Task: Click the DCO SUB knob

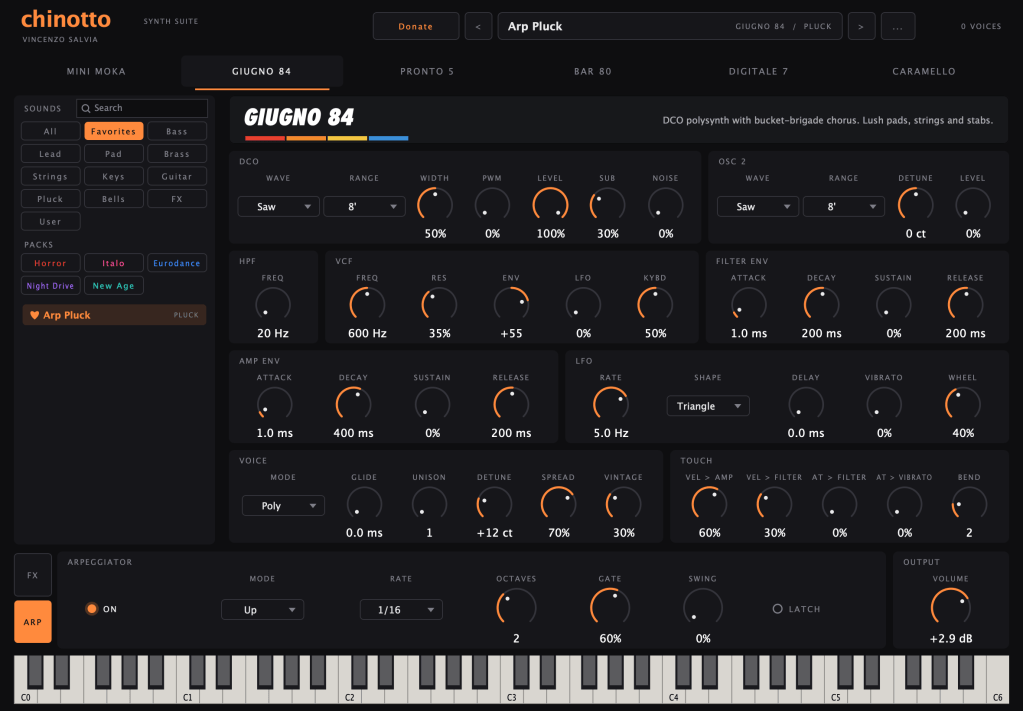Action: pos(607,204)
